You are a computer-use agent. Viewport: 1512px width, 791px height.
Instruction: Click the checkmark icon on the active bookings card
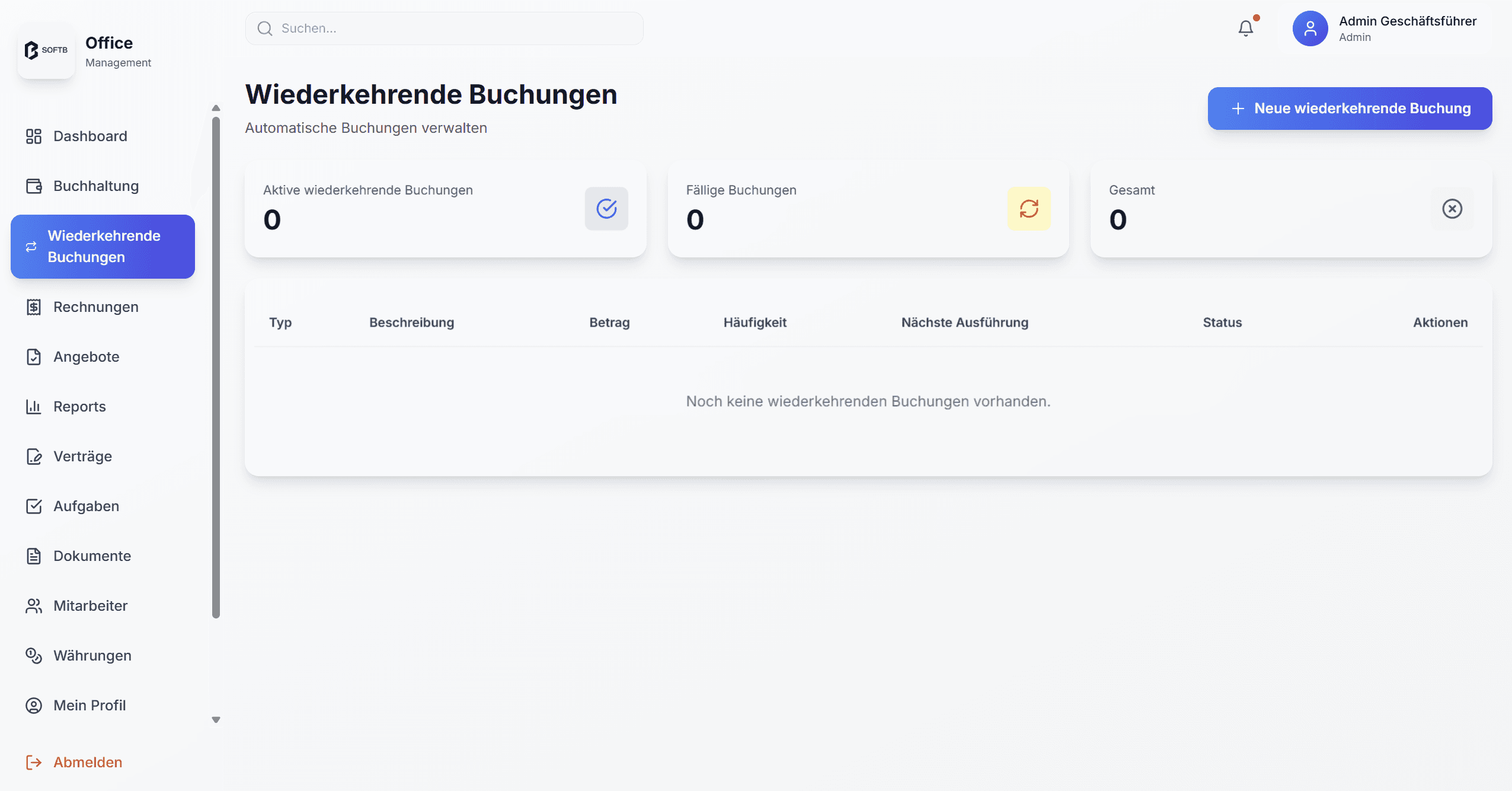coord(606,209)
